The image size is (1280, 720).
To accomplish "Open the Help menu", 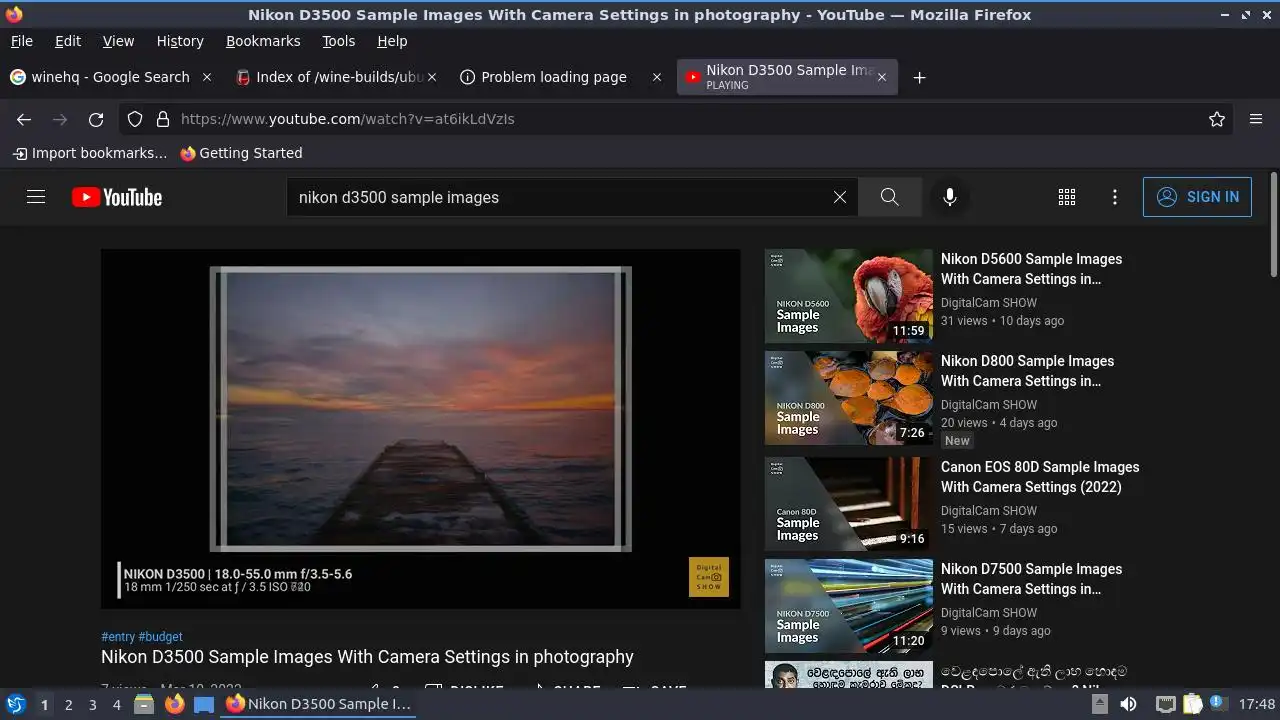I will pos(392,41).
